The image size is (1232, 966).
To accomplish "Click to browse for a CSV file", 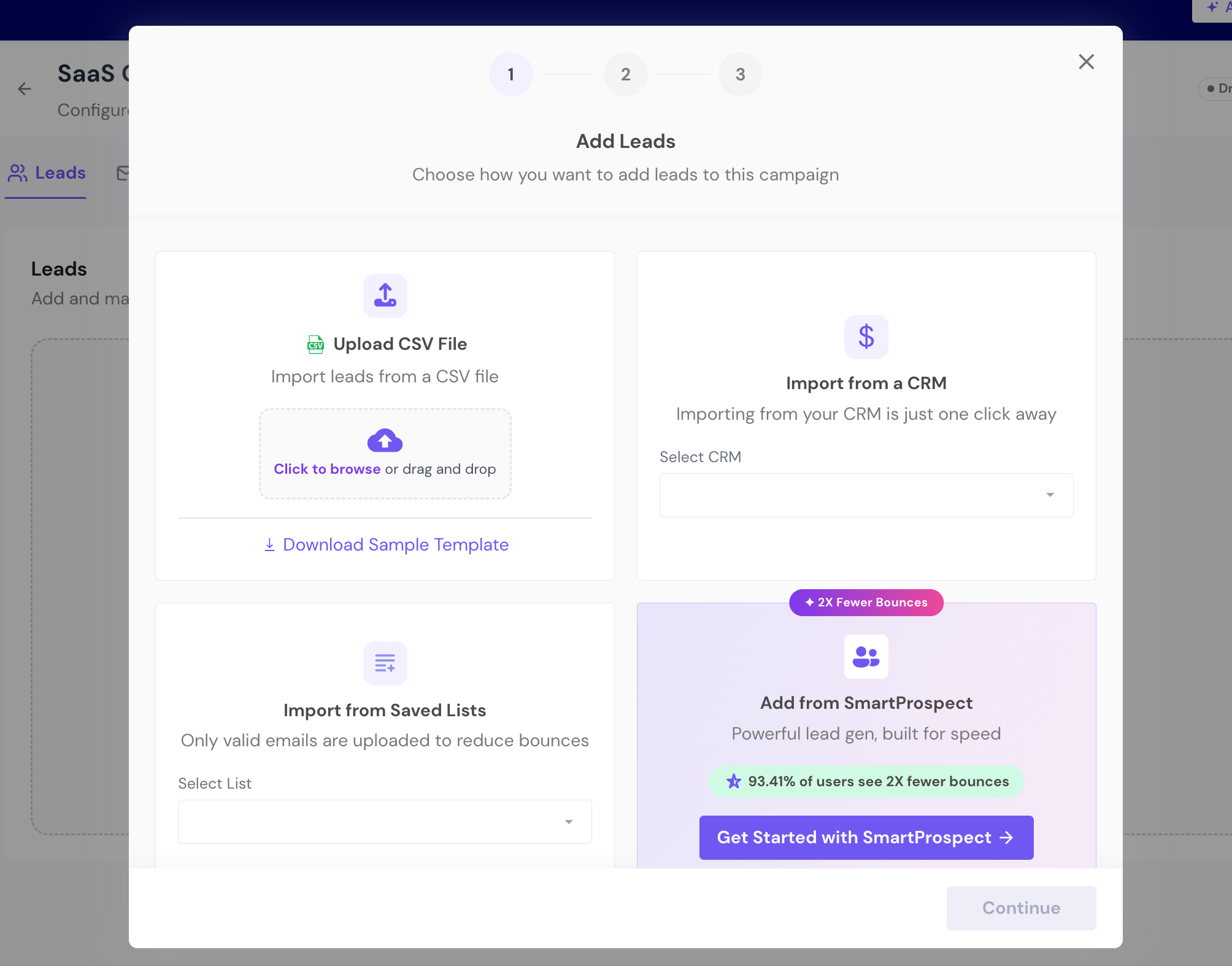I will [x=327, y=469].
